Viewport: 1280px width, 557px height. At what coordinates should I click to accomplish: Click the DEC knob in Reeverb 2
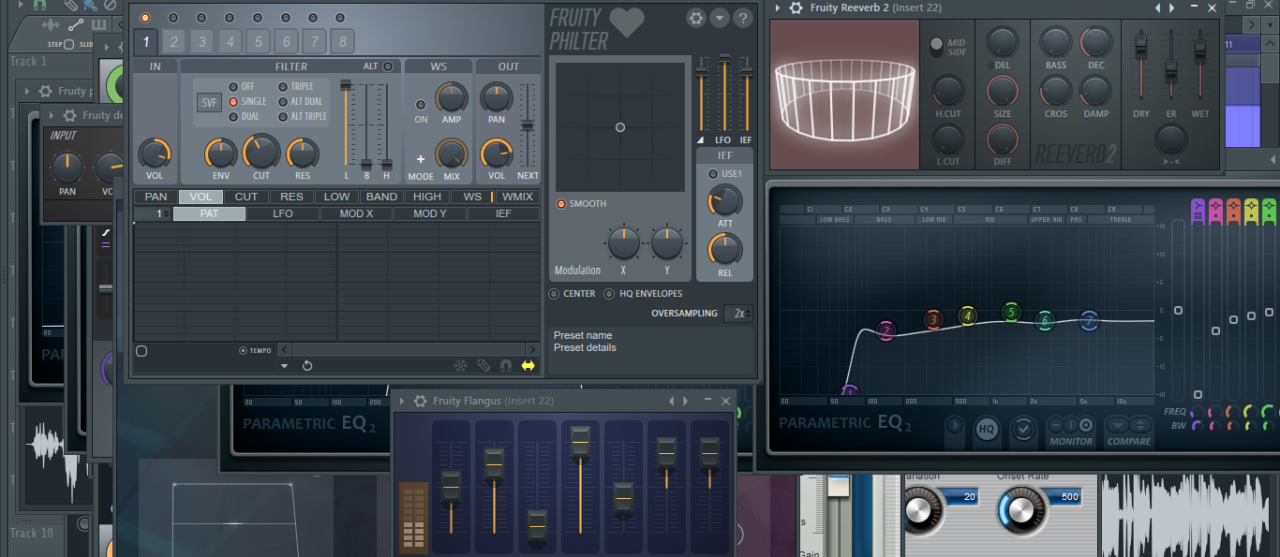point(1096,43)
